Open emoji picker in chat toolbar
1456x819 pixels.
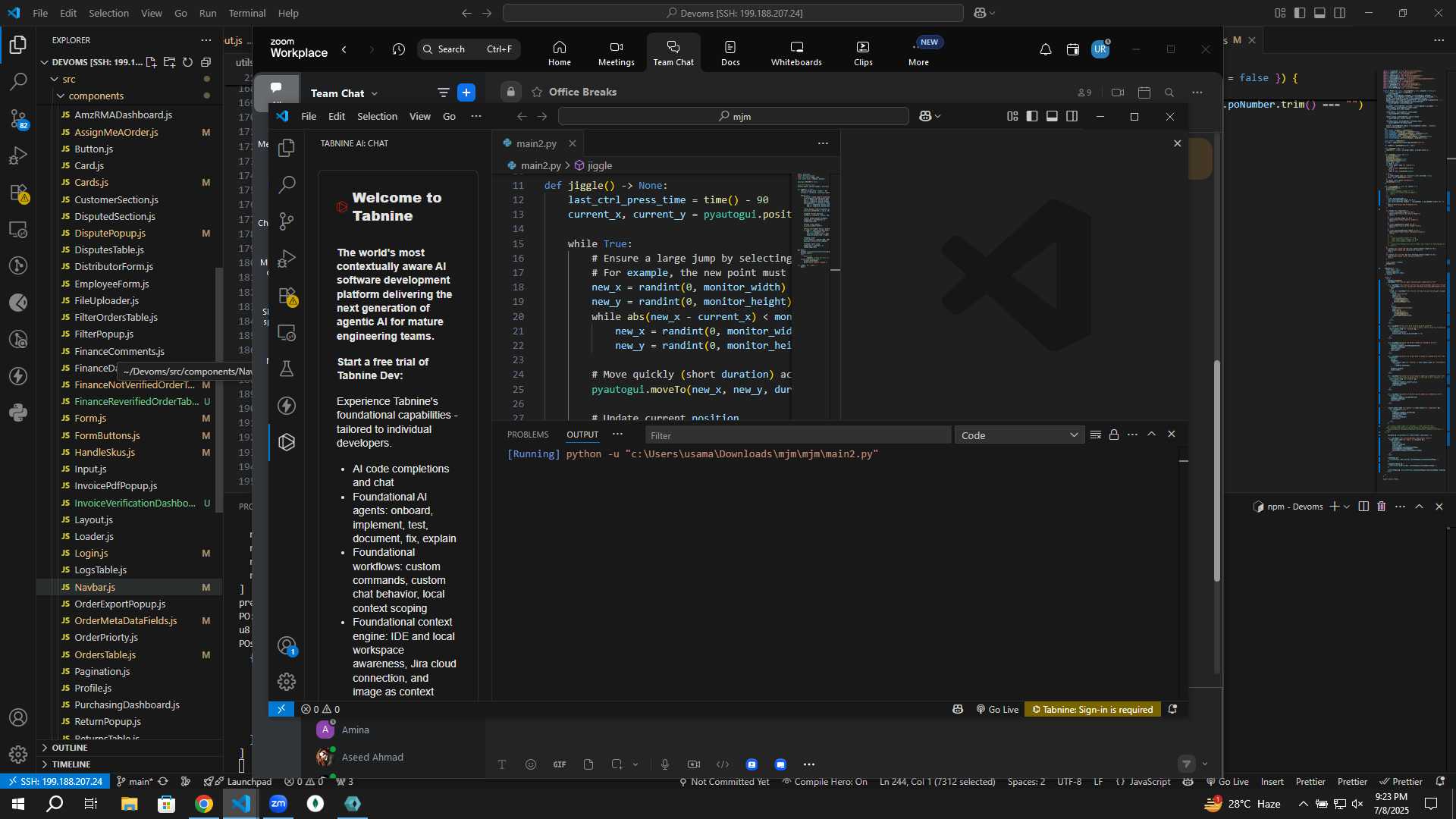pos(530,764)
